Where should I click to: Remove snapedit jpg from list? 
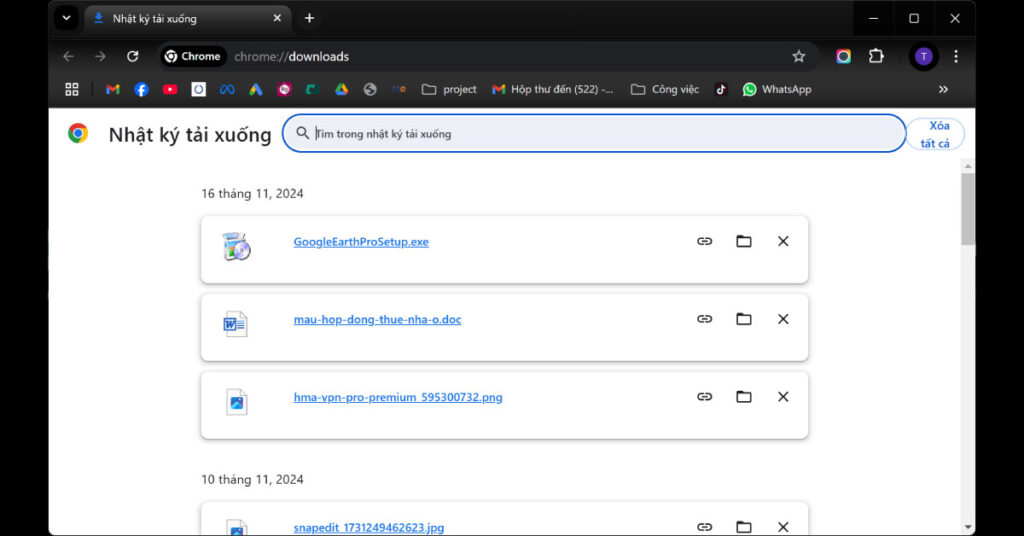click(x=783, y=526)
